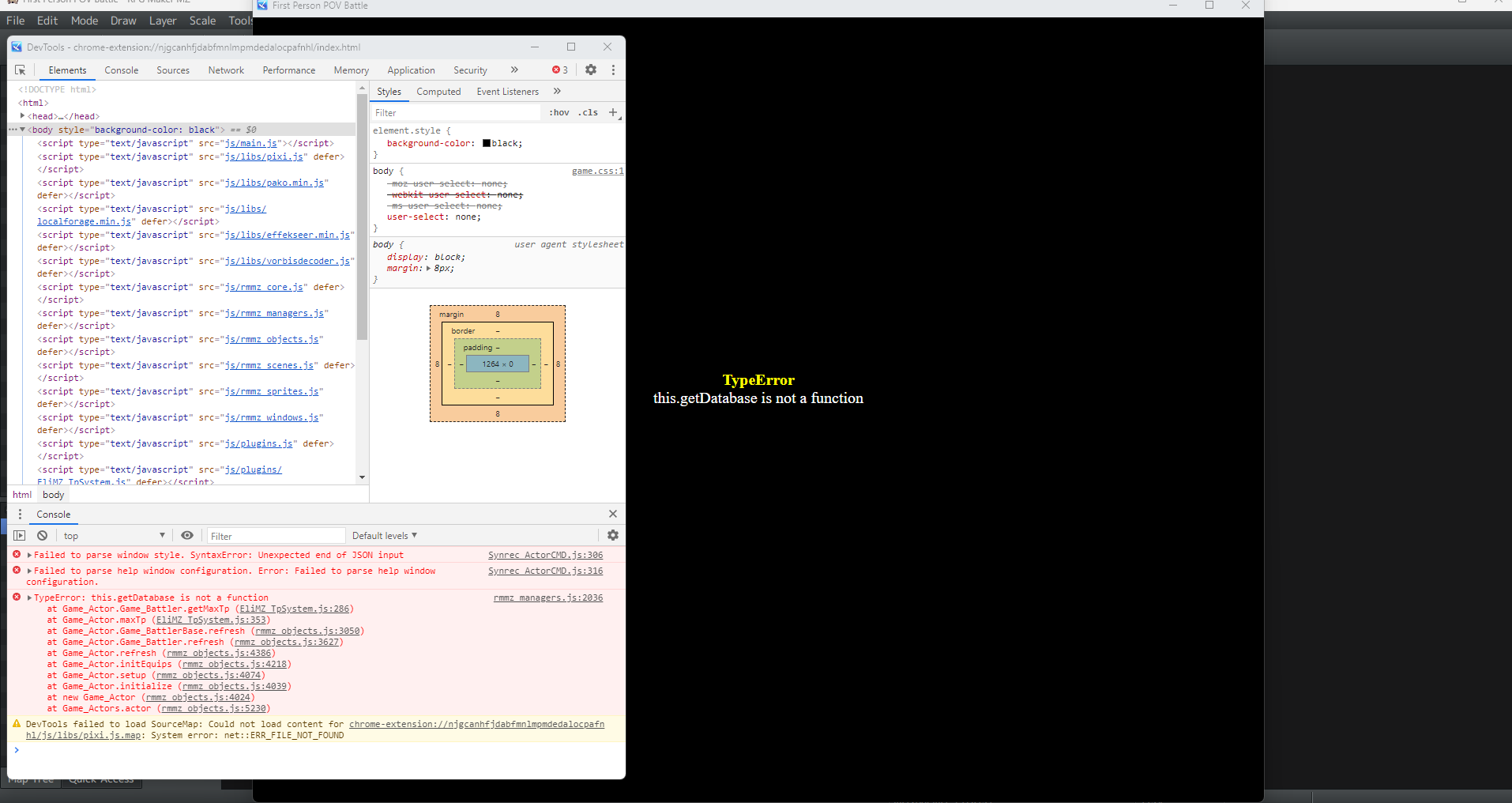Open File menu in RPG Maker
1512x803 pixels.
16,21
